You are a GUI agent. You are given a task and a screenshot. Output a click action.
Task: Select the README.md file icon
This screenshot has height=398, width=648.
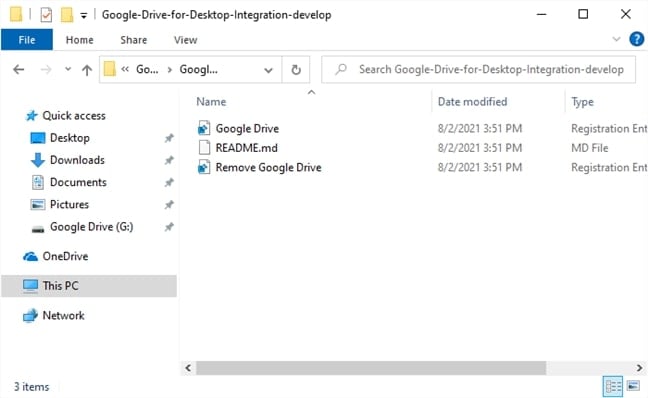pos(204,148)
